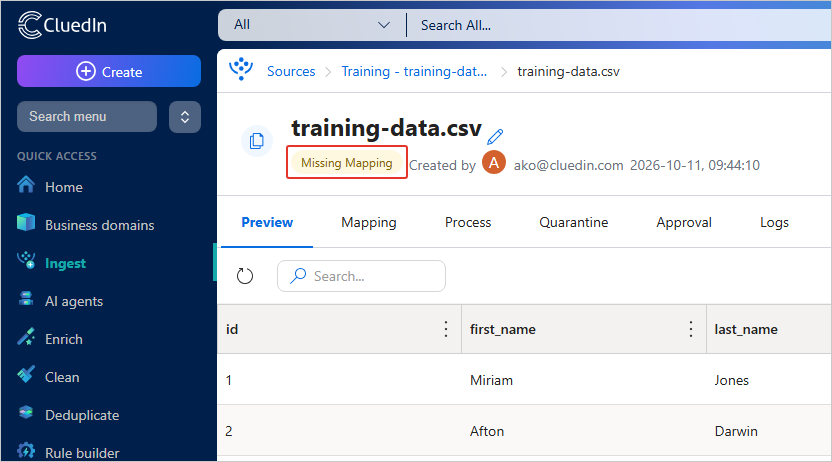Toggle the sidebar menu expand/collapse button
The image size is (832, 462).
point(185,117)
